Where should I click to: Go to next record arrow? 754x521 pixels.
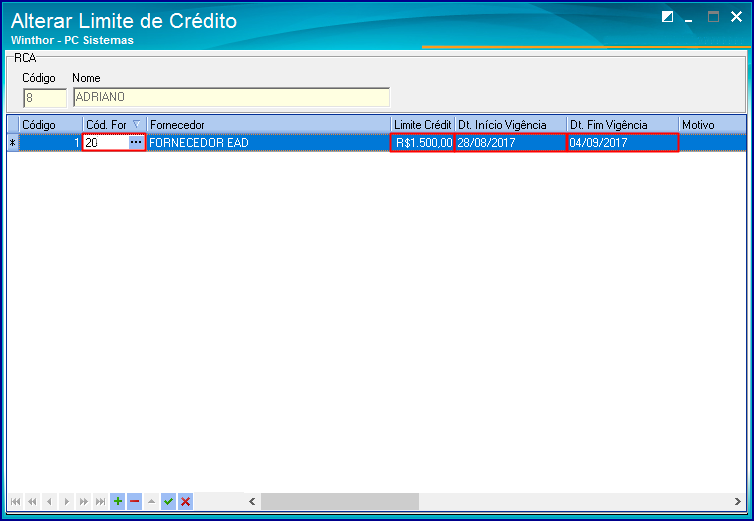coord(66,502)
